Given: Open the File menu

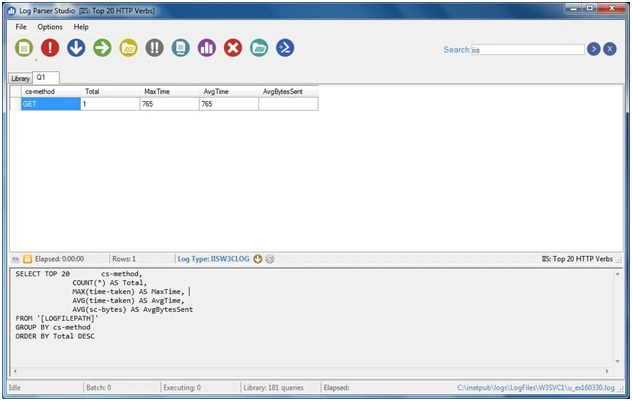Looking at the screenshot, I should coord(21,27).
